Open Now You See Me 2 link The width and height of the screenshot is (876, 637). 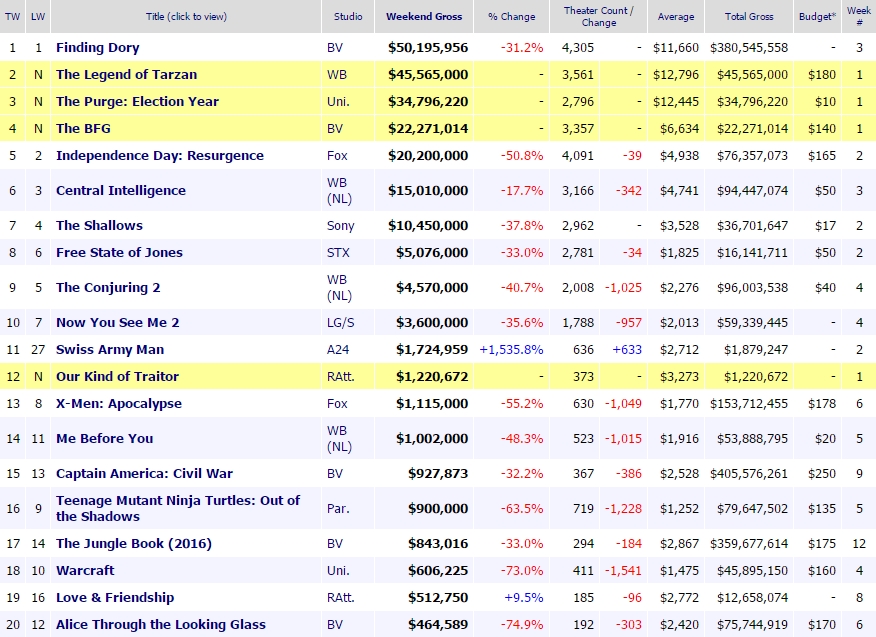click(x=117, y=322)
